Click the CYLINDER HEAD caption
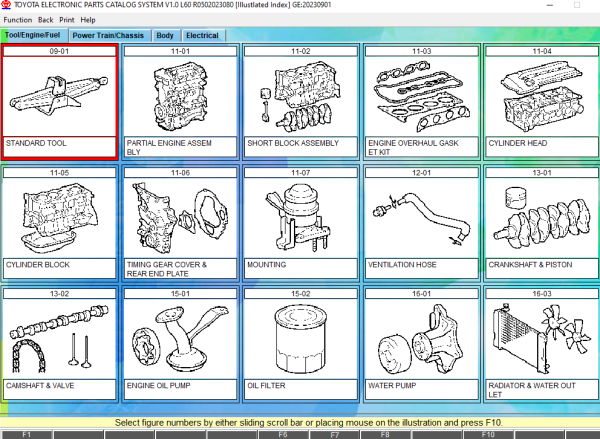Image resolution: width=600 pixels, height=439 pixels. (x=542, y=147)
